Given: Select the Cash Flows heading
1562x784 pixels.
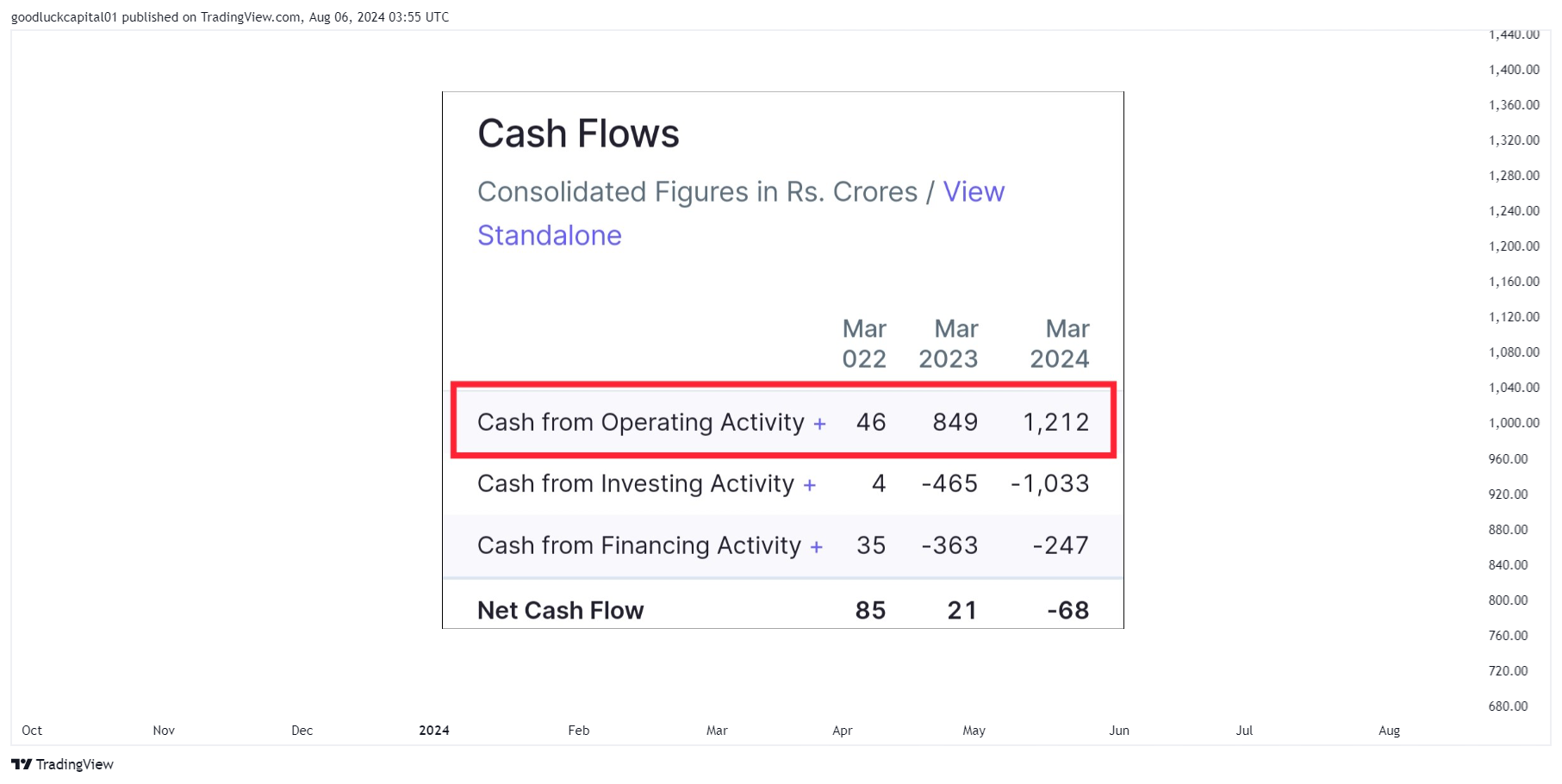Looking at the screenshot, I should [578, 134].
